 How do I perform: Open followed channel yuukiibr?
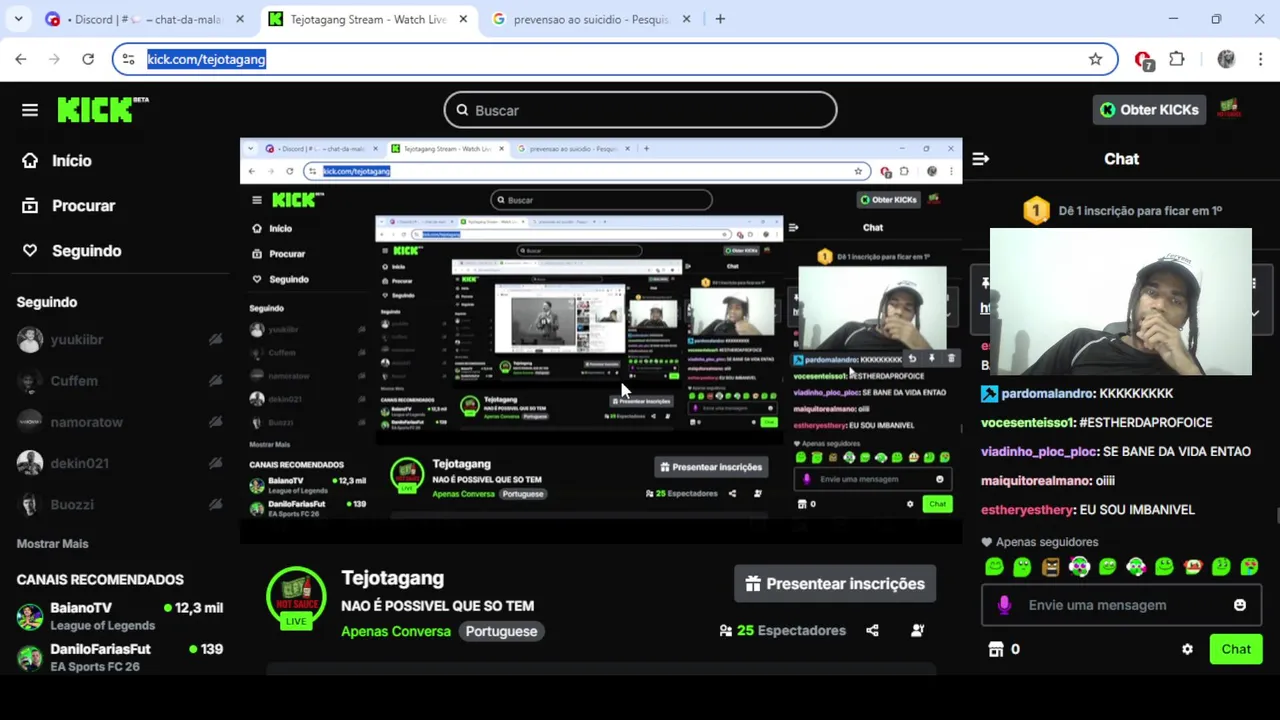pyautogui.click(x=77, y=340)
